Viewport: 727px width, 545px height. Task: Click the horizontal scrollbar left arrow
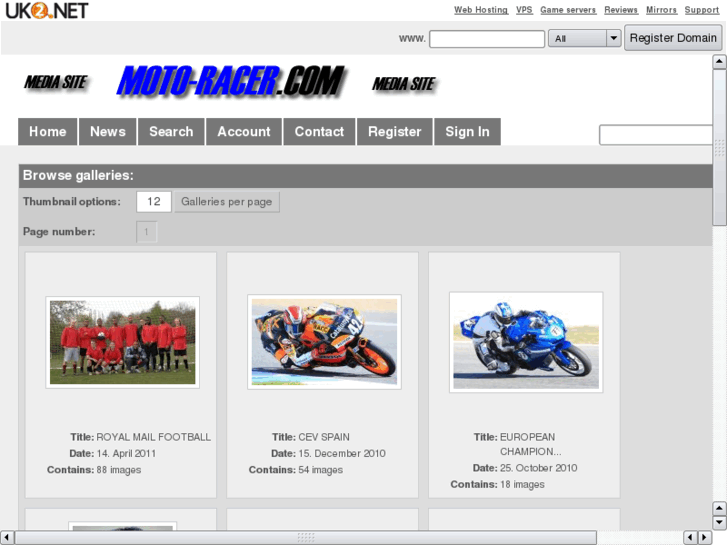pyautogui.click(x=6, y=537)
